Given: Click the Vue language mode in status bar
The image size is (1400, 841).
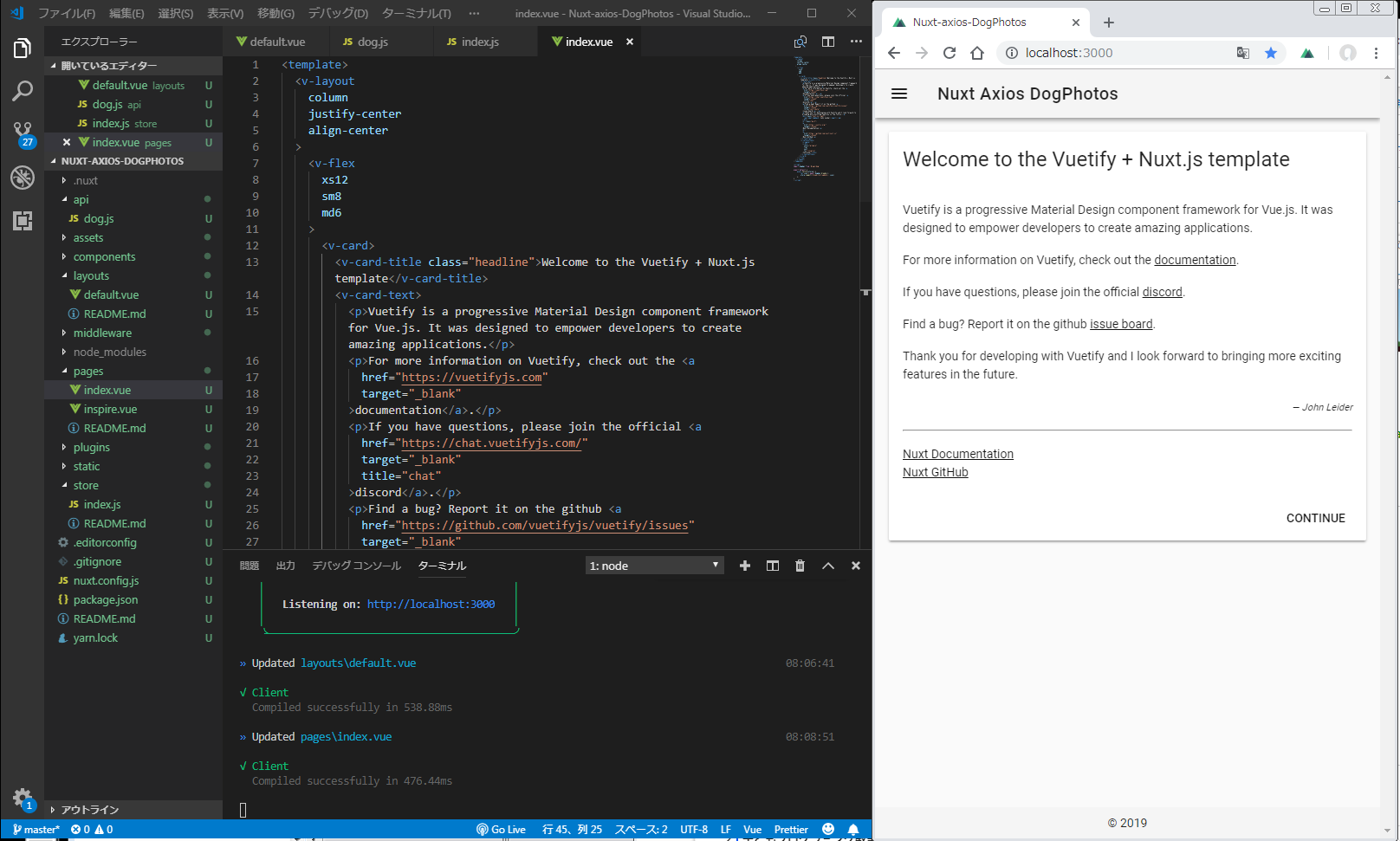Looking at the screenshot, I should [x=752, y=830].
